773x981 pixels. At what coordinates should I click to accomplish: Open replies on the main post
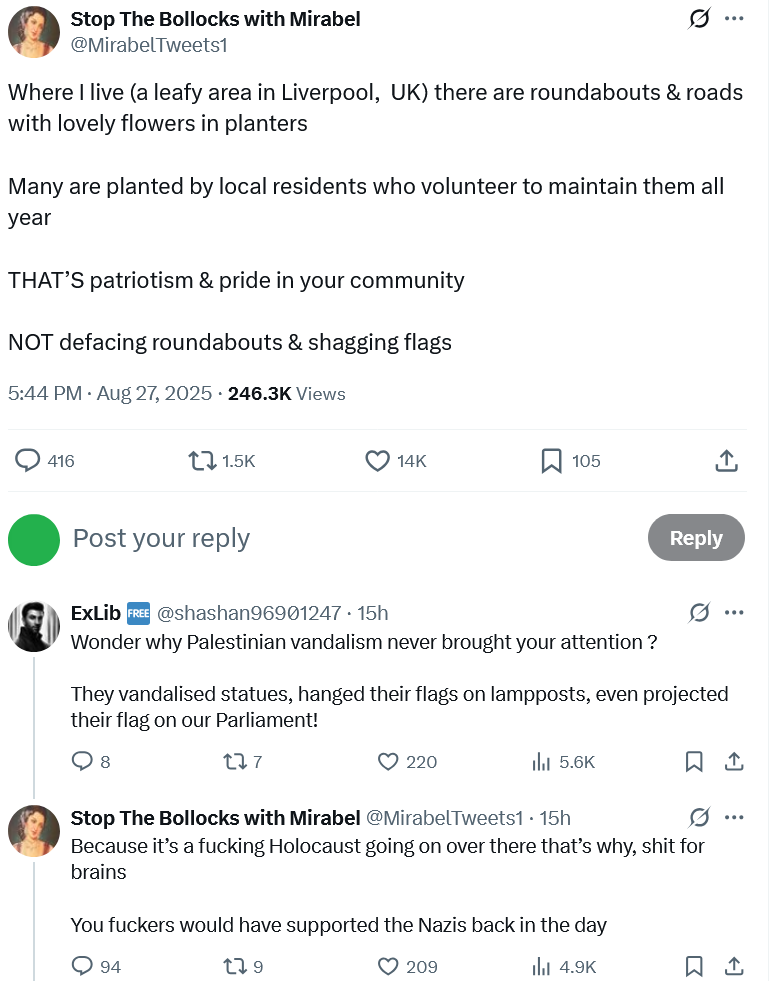coord(28,461)
